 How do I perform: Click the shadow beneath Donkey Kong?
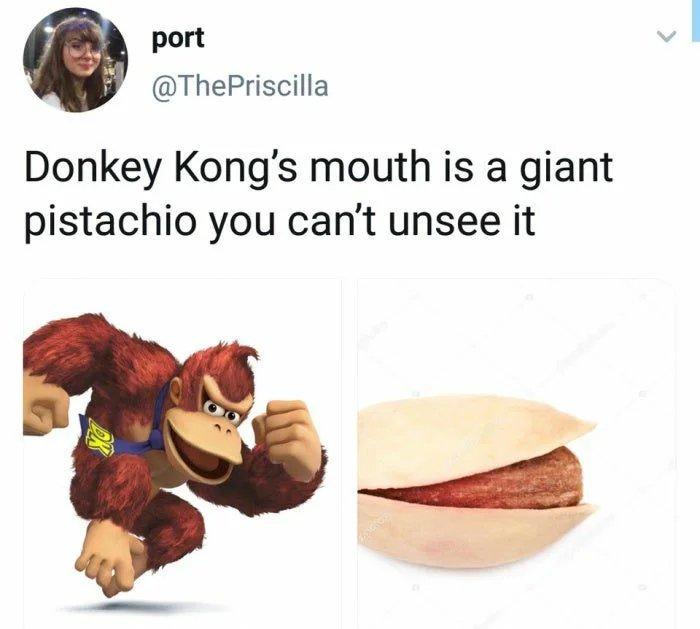click(x=143, y=606)
